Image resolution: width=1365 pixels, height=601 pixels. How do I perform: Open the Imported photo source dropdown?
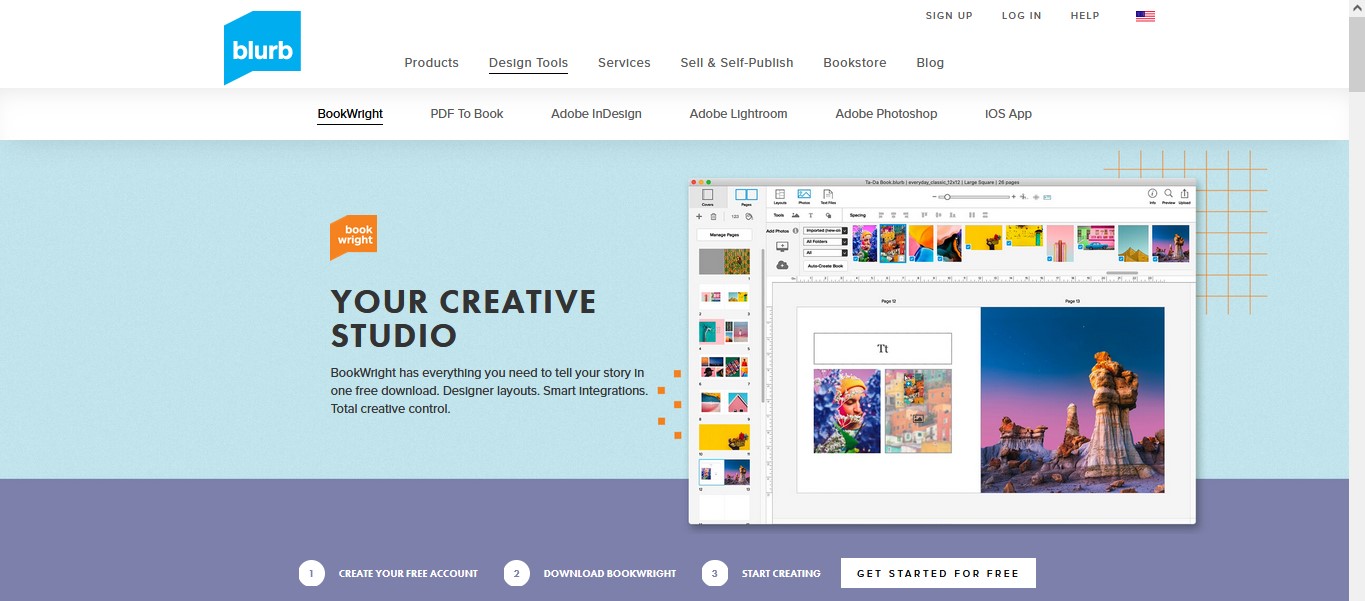(825, 231)
